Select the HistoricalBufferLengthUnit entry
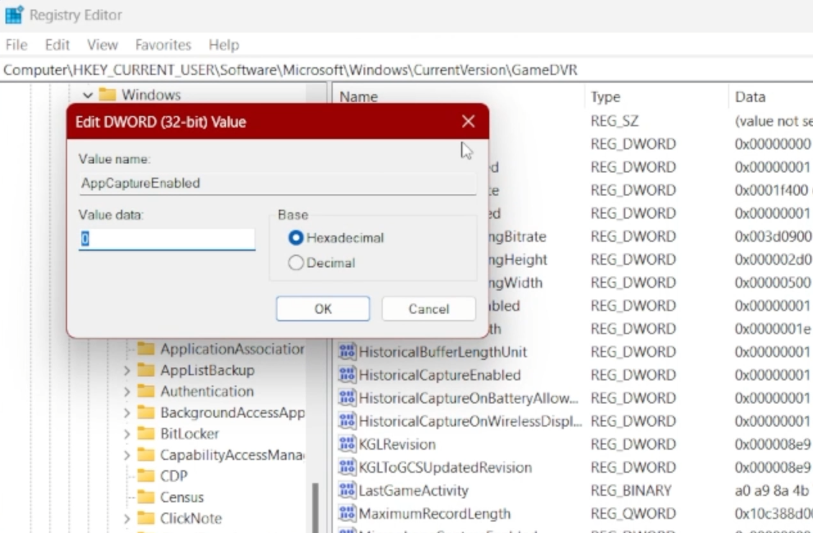Image resolution: width=813 pixels, height=533 pixels. (442, 352)
